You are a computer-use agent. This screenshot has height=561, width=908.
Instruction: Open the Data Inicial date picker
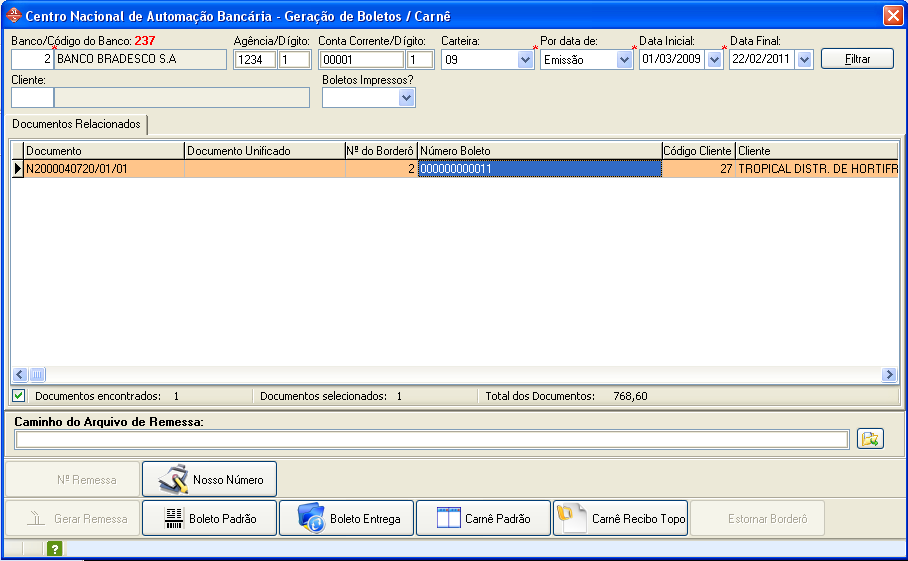tap(714, 60)
